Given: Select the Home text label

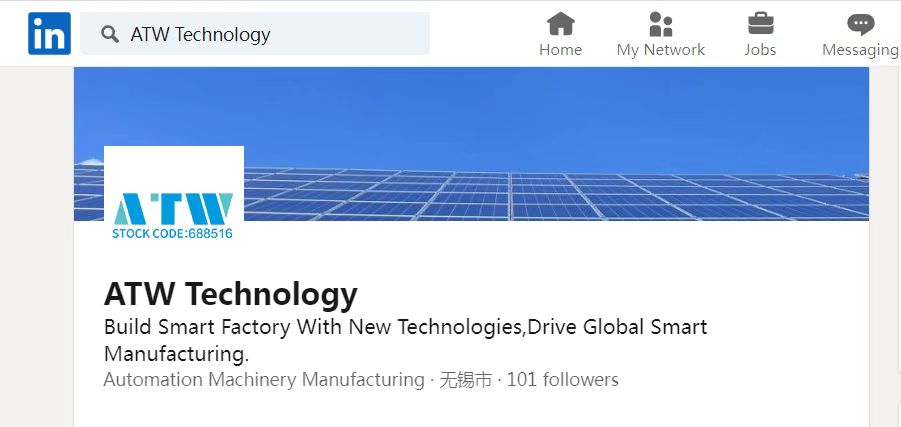Looking at the screenshot, I should pyautogui.click(x=560, y=50).
